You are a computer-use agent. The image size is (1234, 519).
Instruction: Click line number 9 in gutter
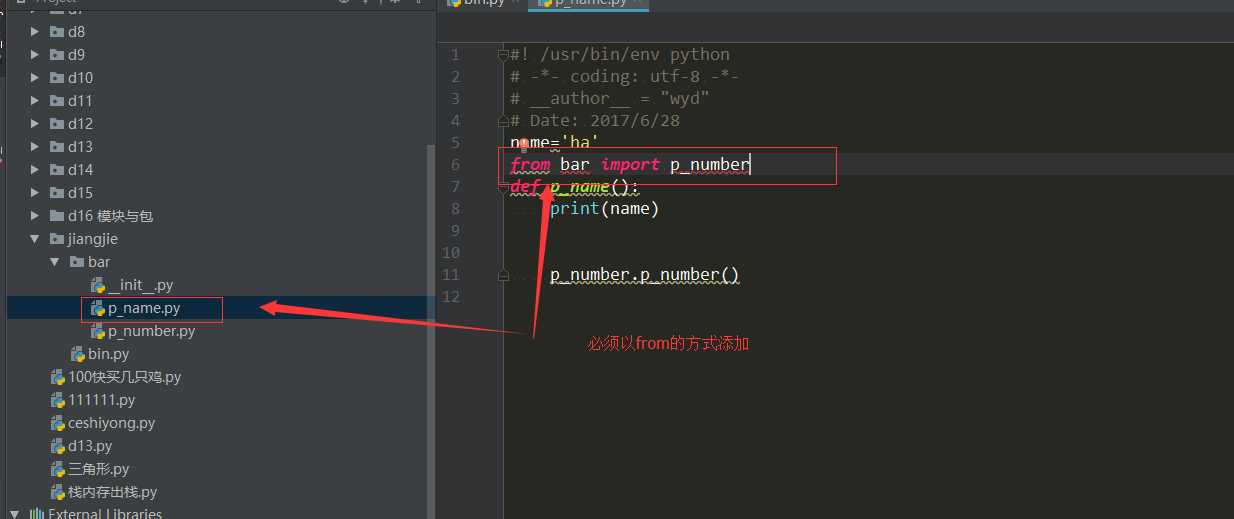click(455, 230)
